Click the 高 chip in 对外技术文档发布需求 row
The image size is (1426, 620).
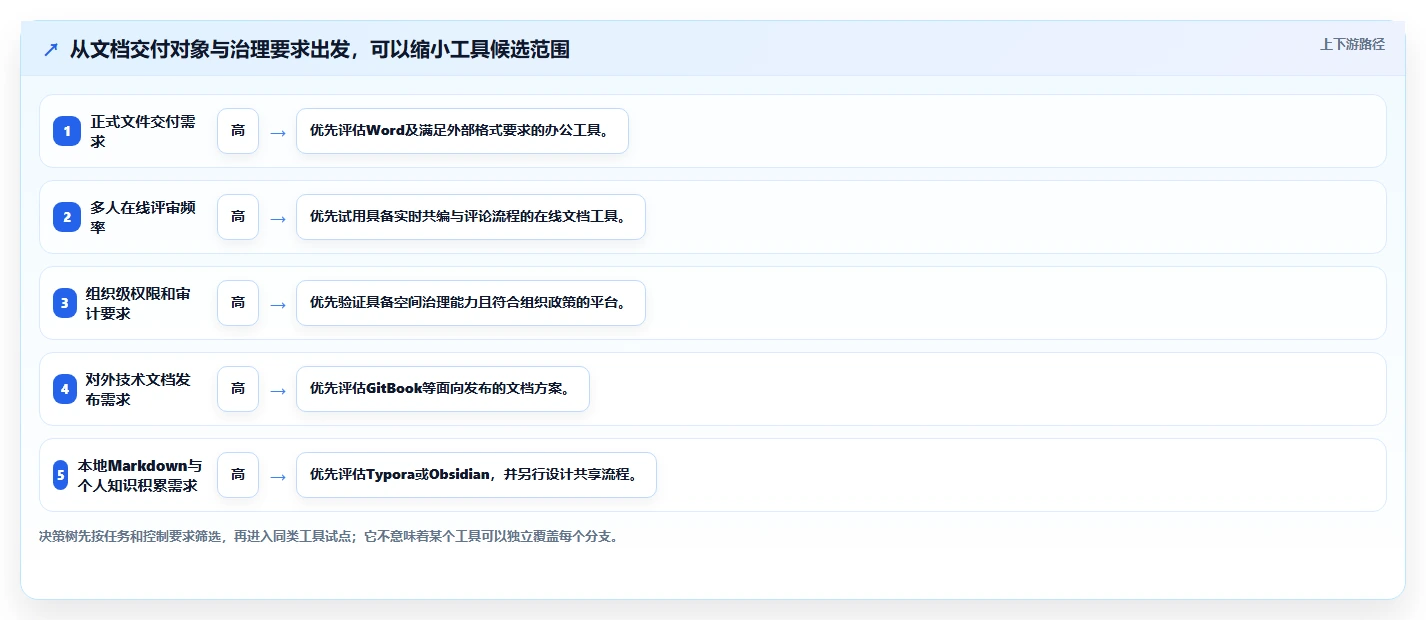pyautogui.click(x=238, y=389)
